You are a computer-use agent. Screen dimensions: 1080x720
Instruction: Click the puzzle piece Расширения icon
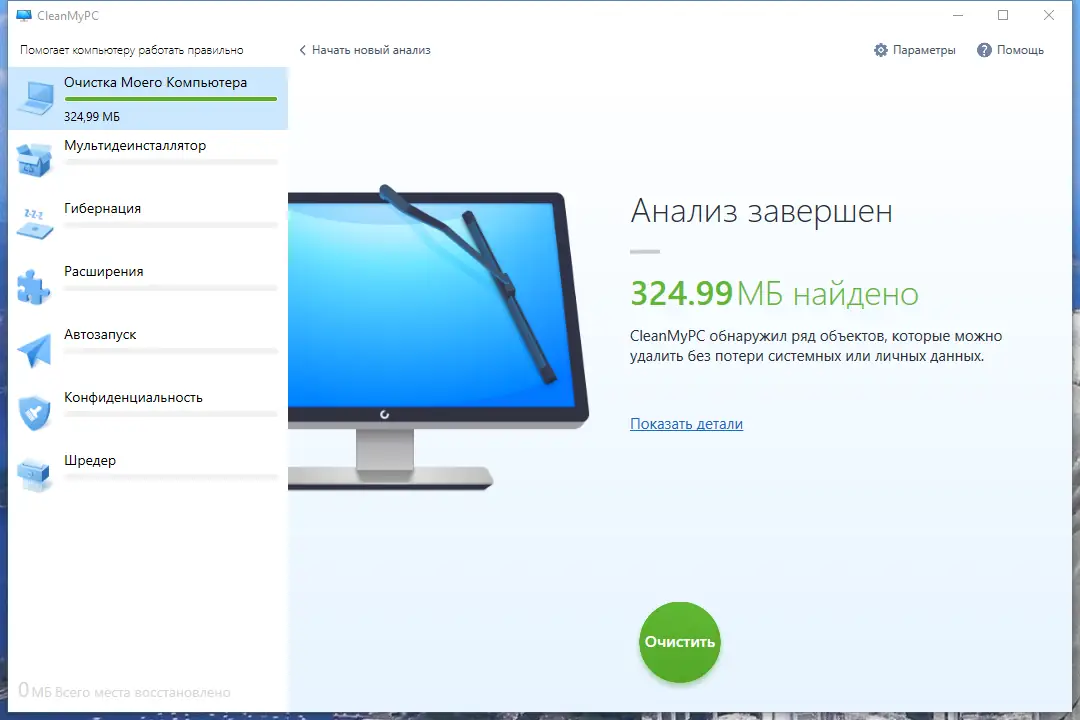tap(34, 287)
